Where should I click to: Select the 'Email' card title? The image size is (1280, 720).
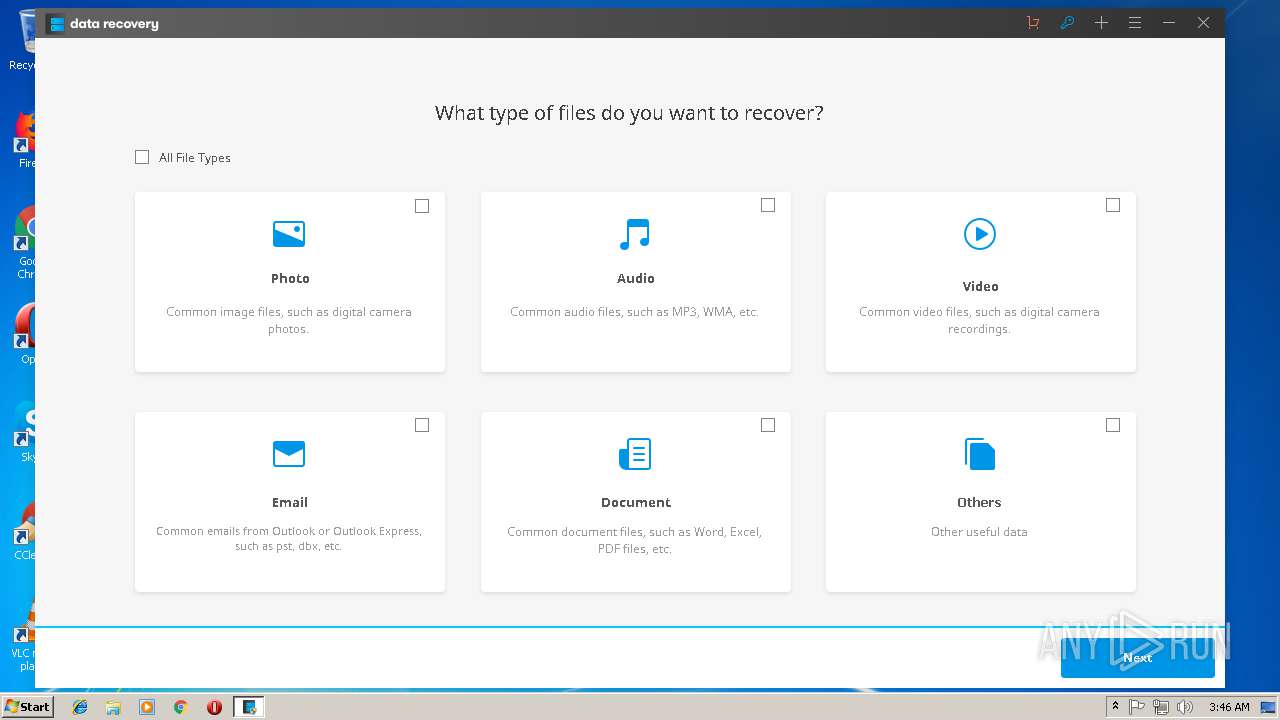tap(290, 502)
